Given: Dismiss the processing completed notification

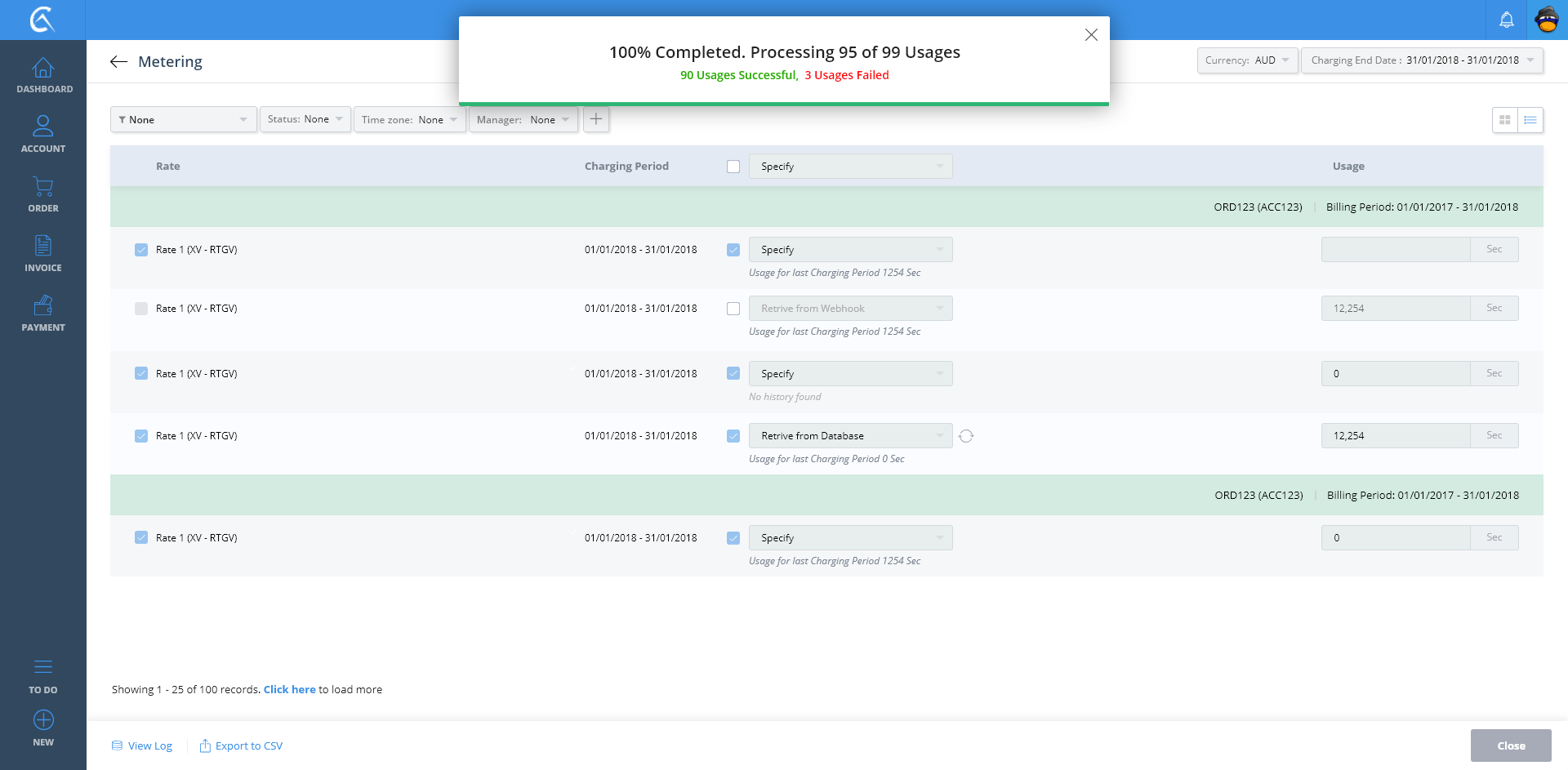Looking at the screenshot, I should pos(1091,35).
